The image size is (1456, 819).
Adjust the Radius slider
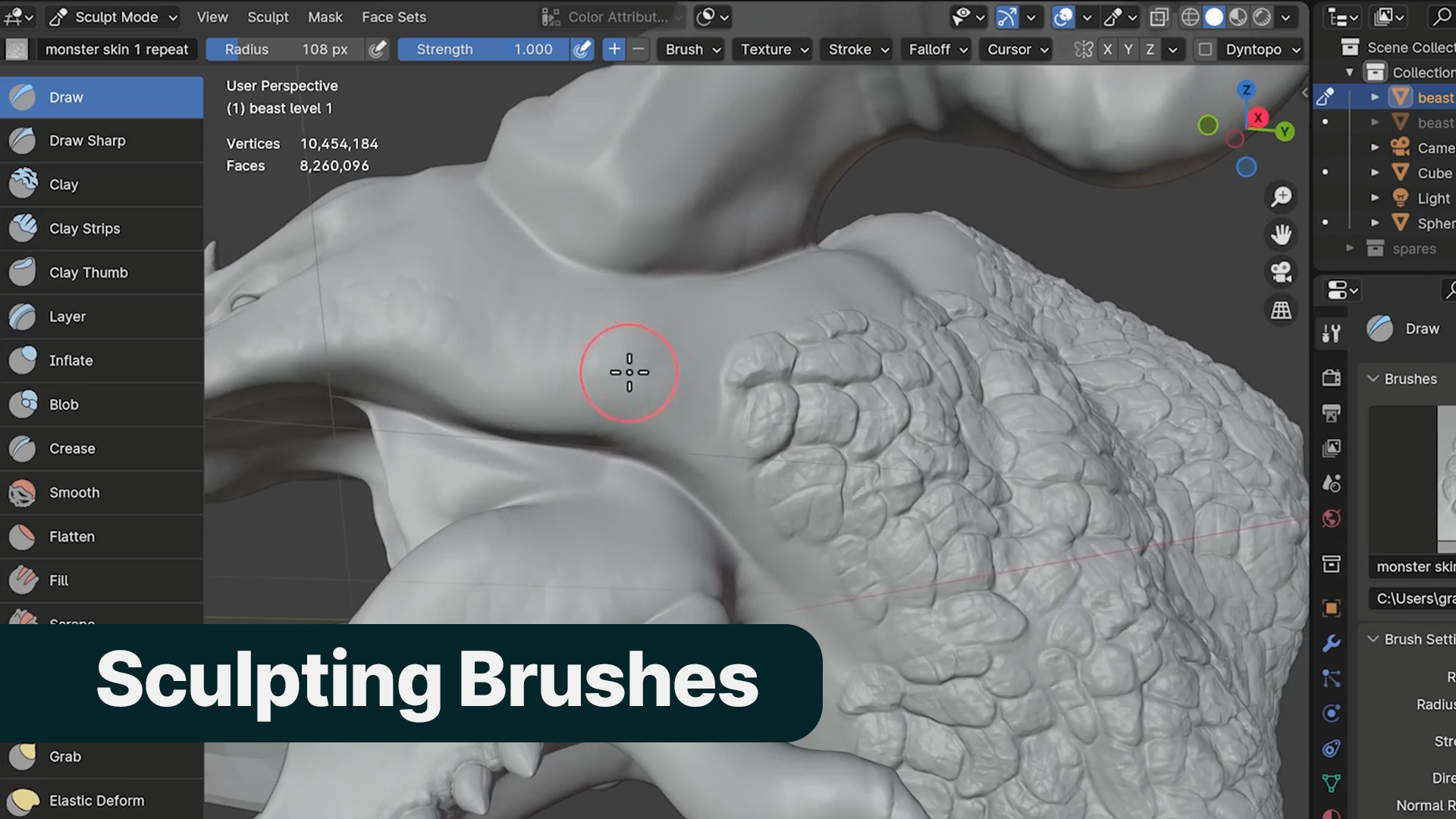point(286,49)
